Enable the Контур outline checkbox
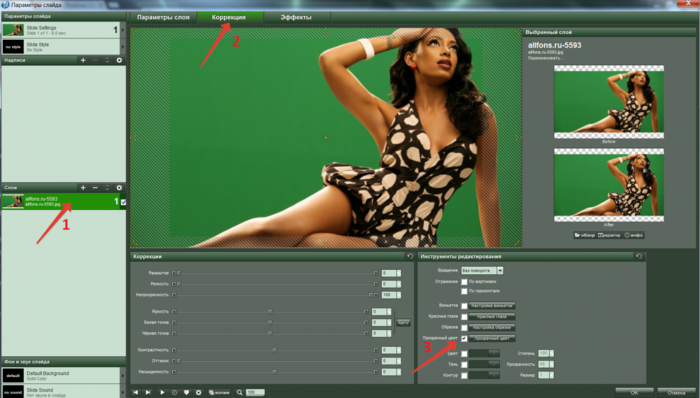The width and height of the screenshot is (700, 398). 464,375
